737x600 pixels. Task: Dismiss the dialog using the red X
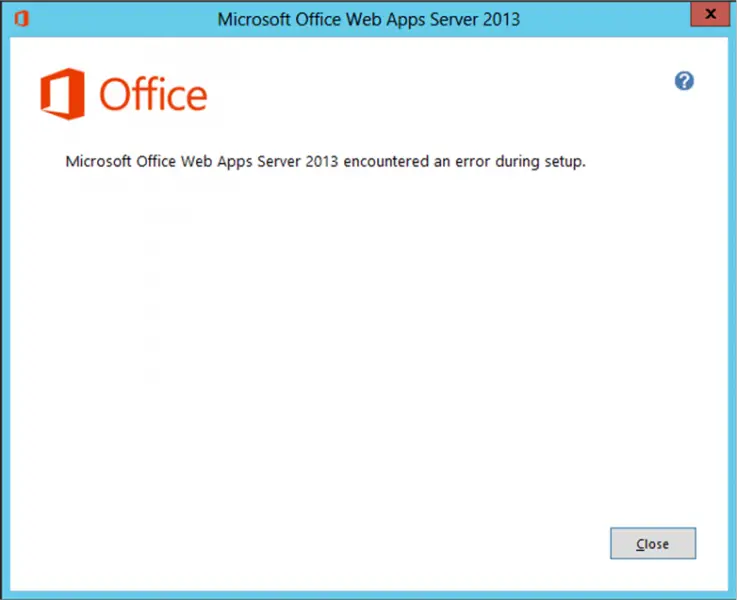pyautogui.click(x=710, y=14)
